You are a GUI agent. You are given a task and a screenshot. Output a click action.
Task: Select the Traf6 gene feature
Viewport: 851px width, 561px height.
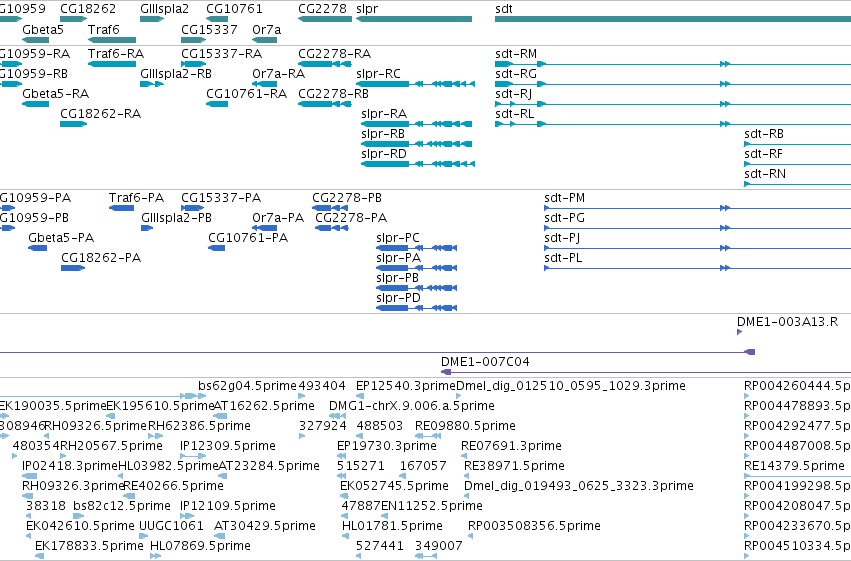(x=112, y=40)
